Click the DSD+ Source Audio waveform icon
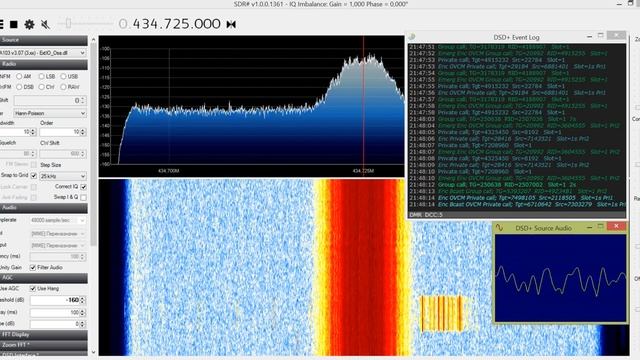This screenshot has width=640, height=360. pyautogui.click(x=499, y=228)
